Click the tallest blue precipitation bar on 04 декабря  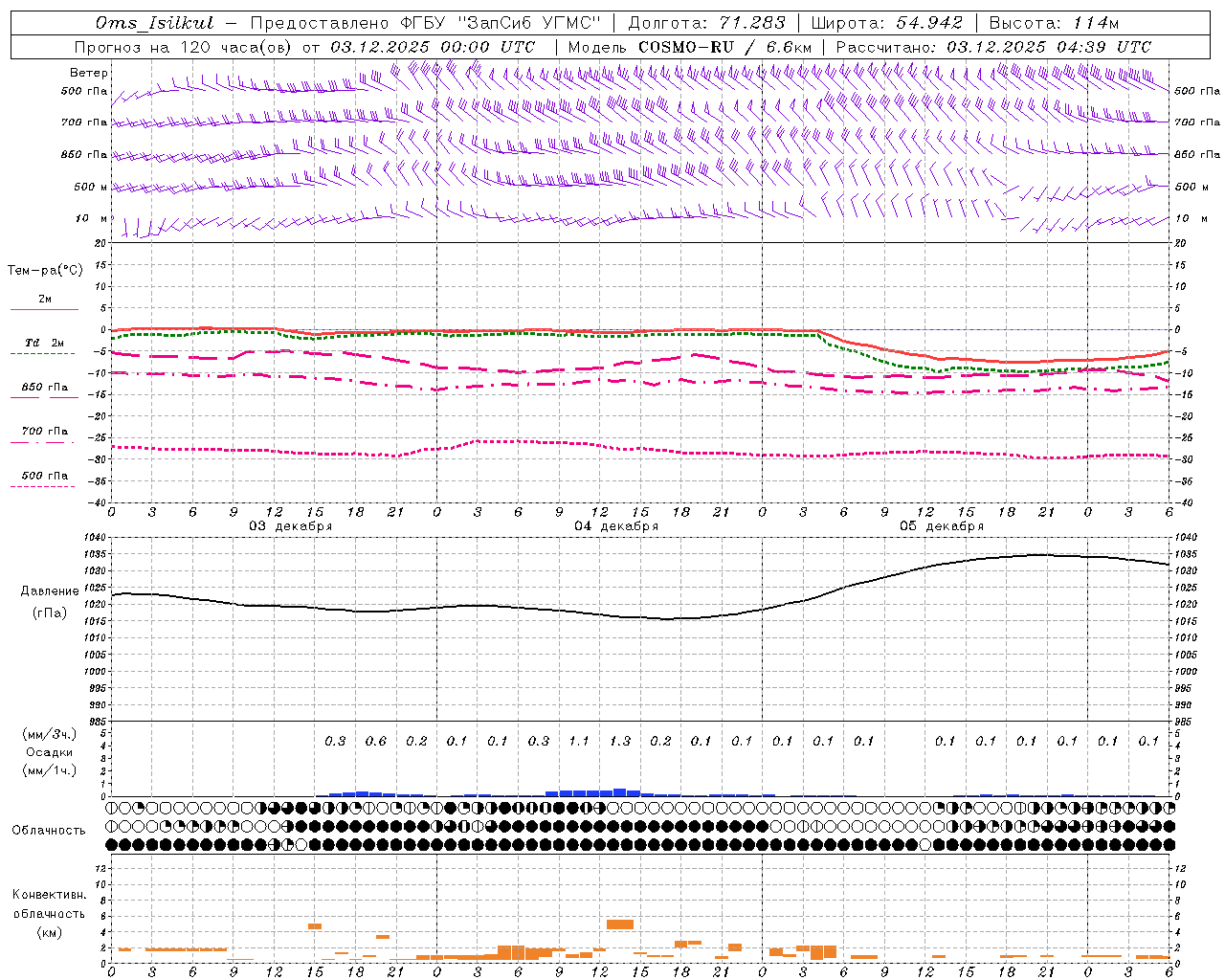(620, 792)
